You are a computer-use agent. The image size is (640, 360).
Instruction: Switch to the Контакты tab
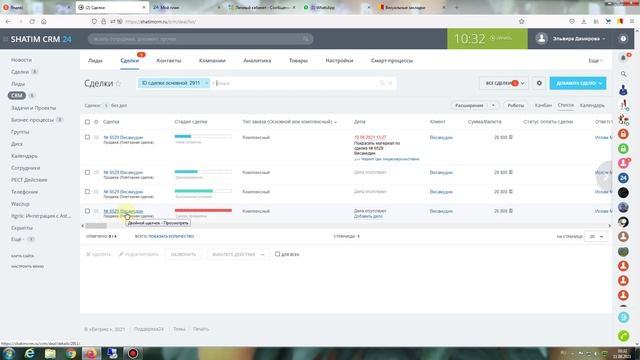[169, 60]
